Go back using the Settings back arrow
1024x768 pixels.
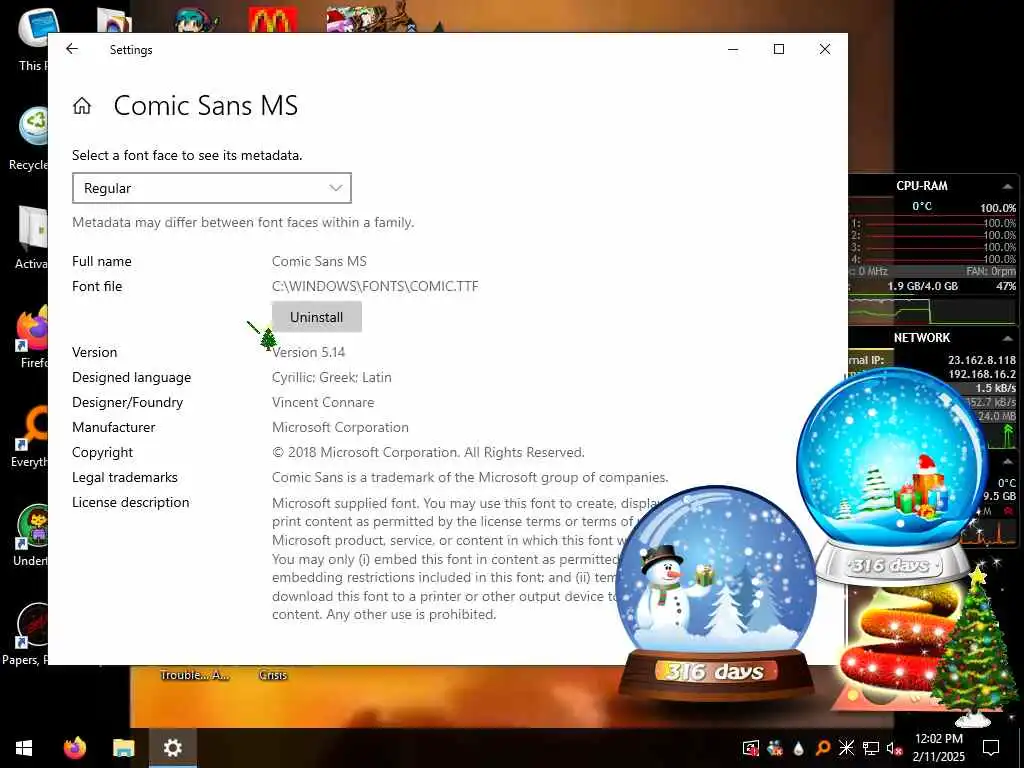point(72,49)
